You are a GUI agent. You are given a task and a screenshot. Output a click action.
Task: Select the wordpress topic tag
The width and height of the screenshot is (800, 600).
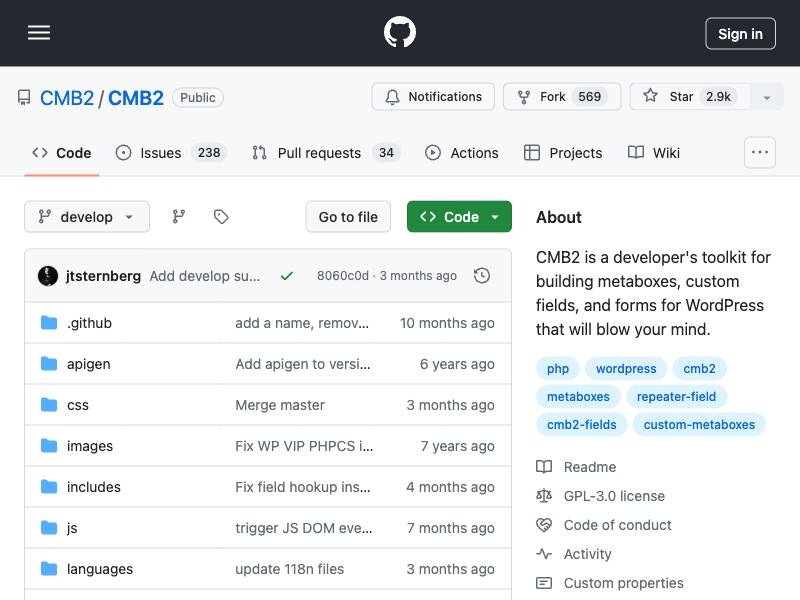626,368
